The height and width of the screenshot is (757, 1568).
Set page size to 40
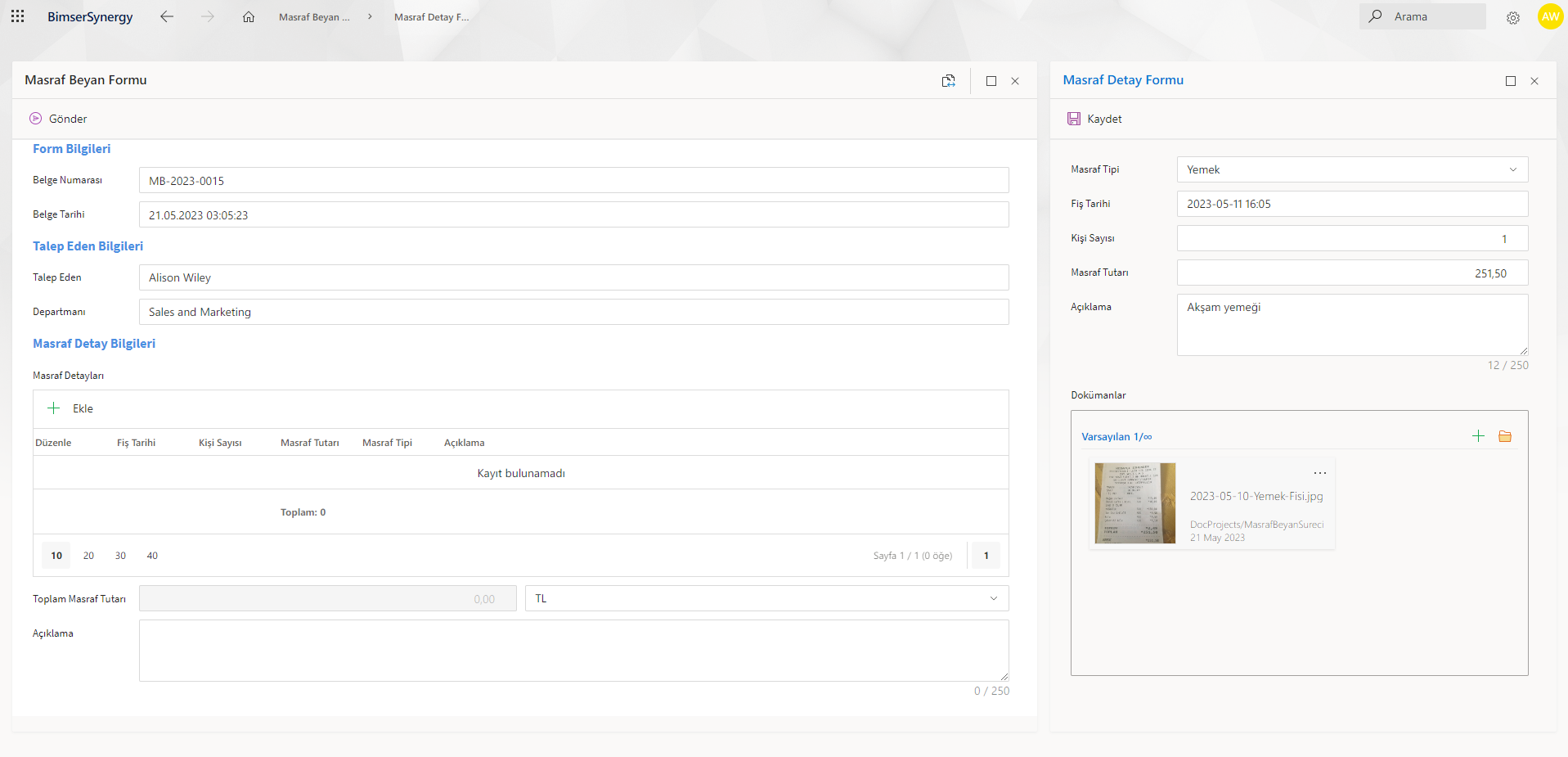152,556
